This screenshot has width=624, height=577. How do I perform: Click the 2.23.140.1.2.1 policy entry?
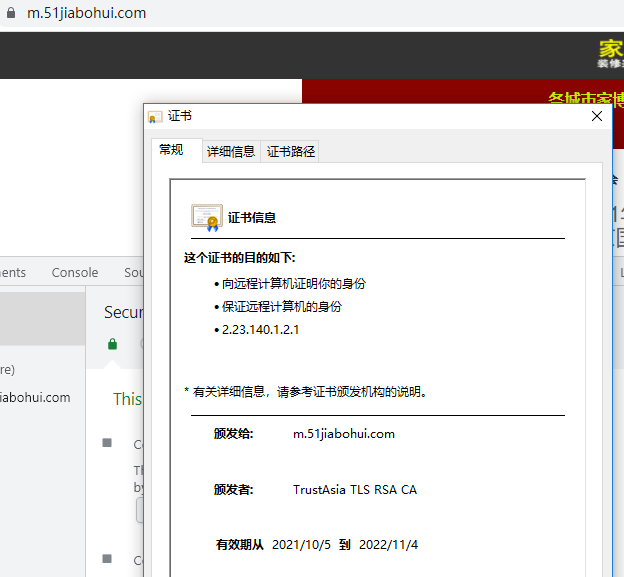click(x=260, y=329)
